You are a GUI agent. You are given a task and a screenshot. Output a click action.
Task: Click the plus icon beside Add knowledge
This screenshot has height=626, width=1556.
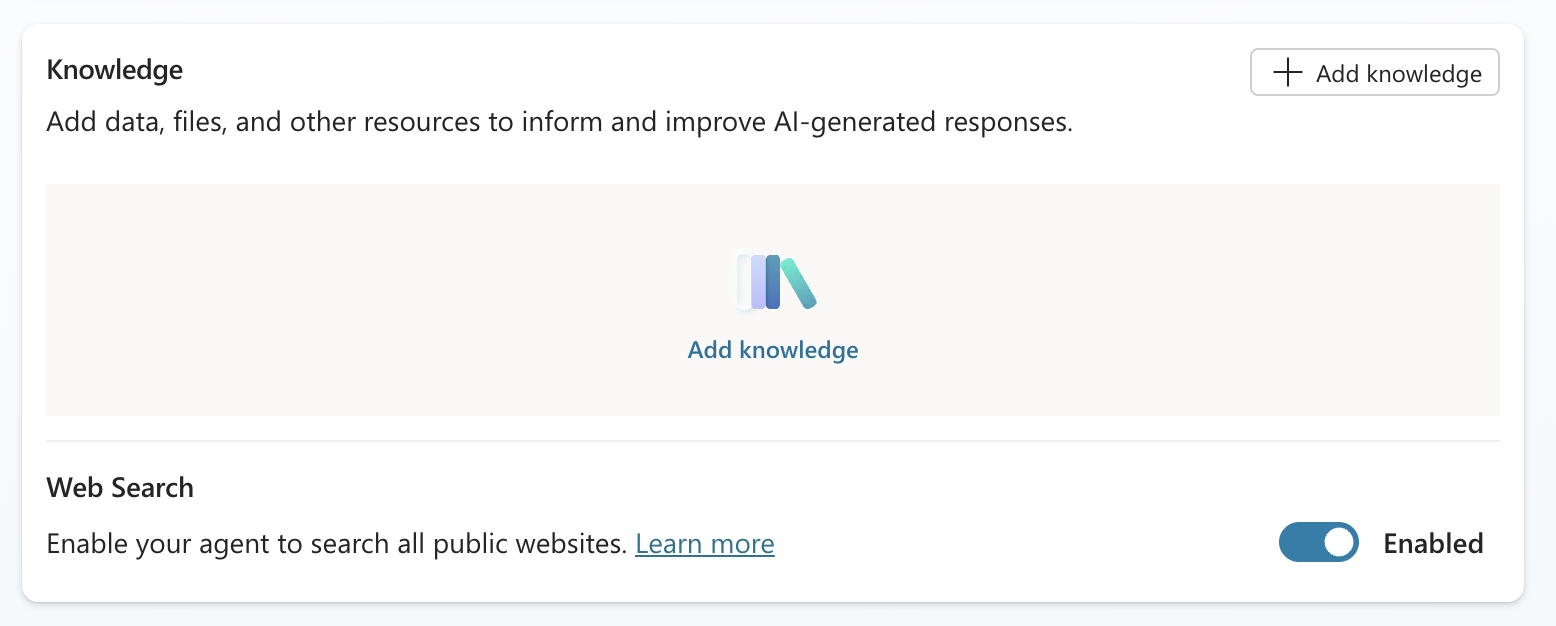pos(1287,73)
